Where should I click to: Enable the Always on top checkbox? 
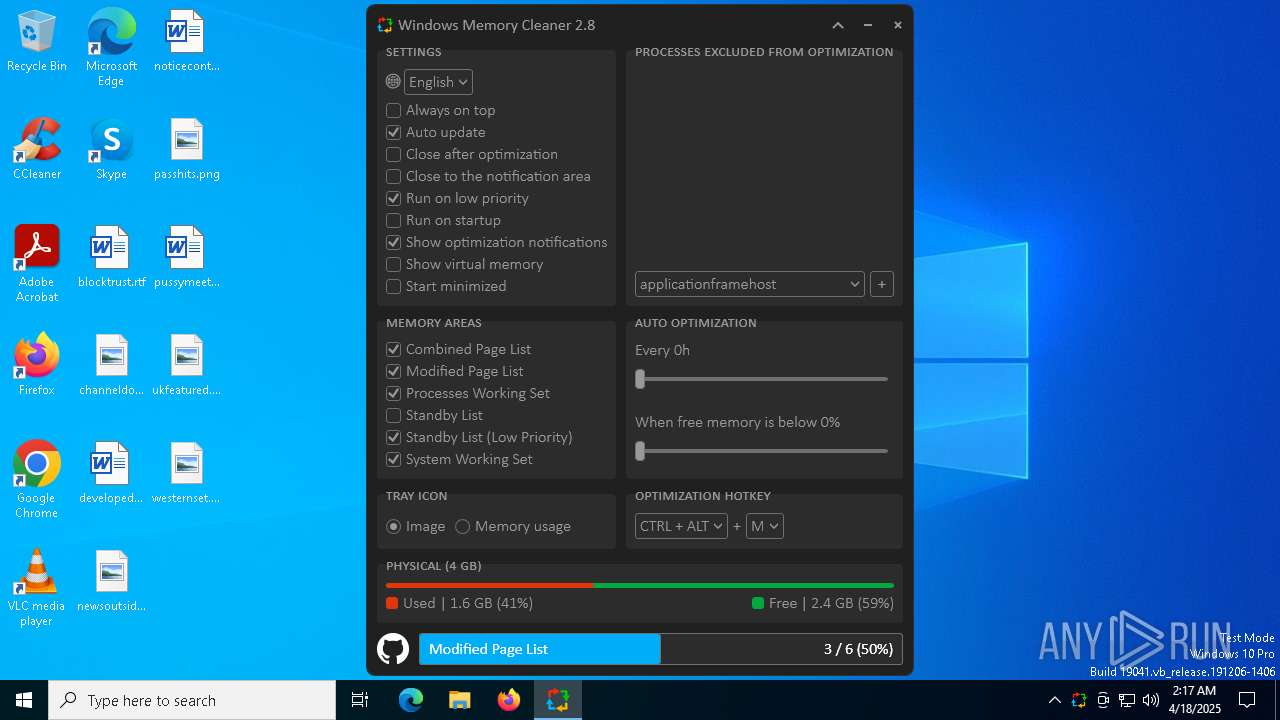441,110
